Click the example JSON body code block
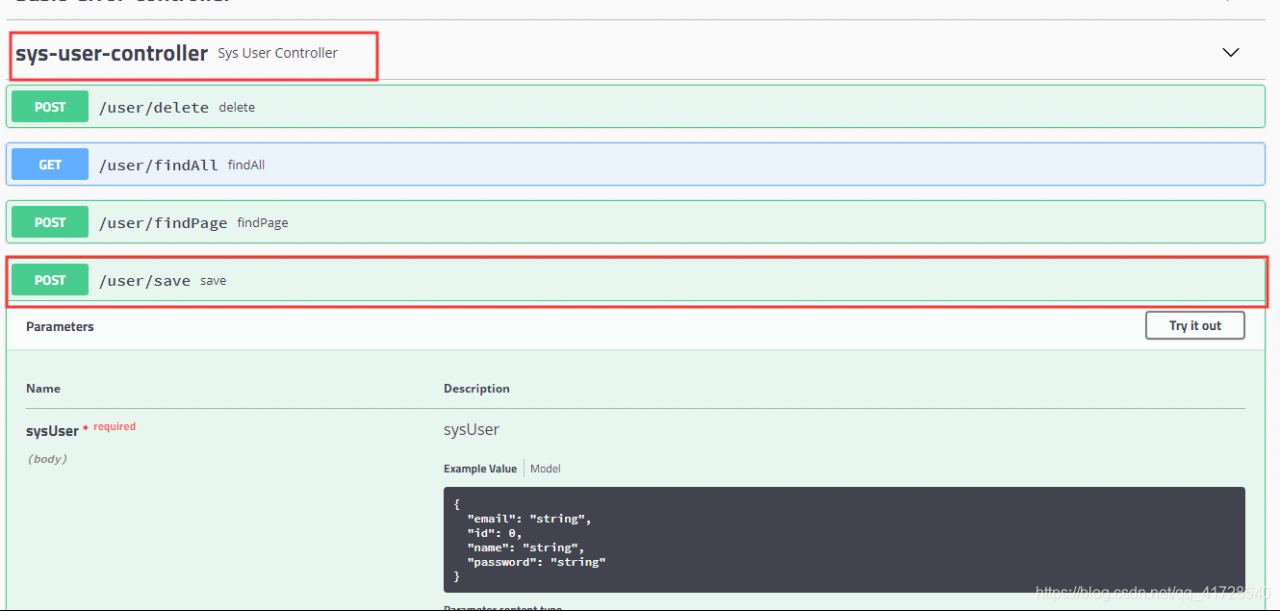The width and height of the screenshot is (1280, 611). [844, 540]
